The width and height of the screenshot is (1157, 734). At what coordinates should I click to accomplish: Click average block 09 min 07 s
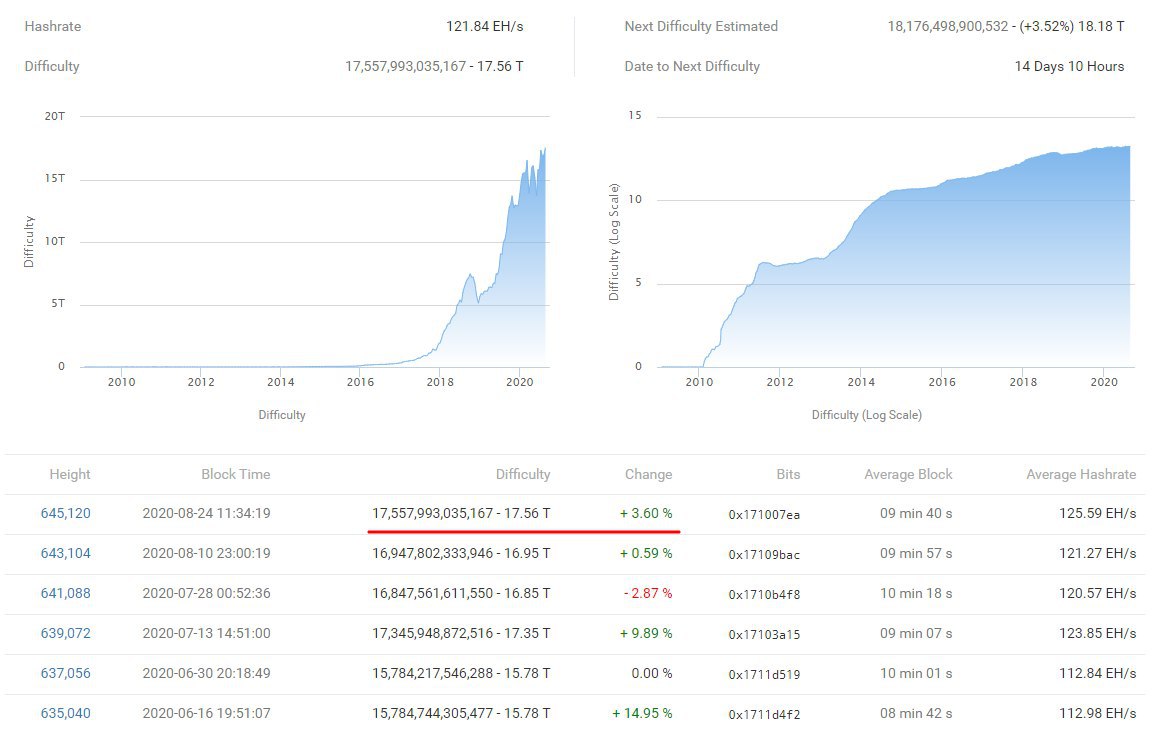pos(916,633)
